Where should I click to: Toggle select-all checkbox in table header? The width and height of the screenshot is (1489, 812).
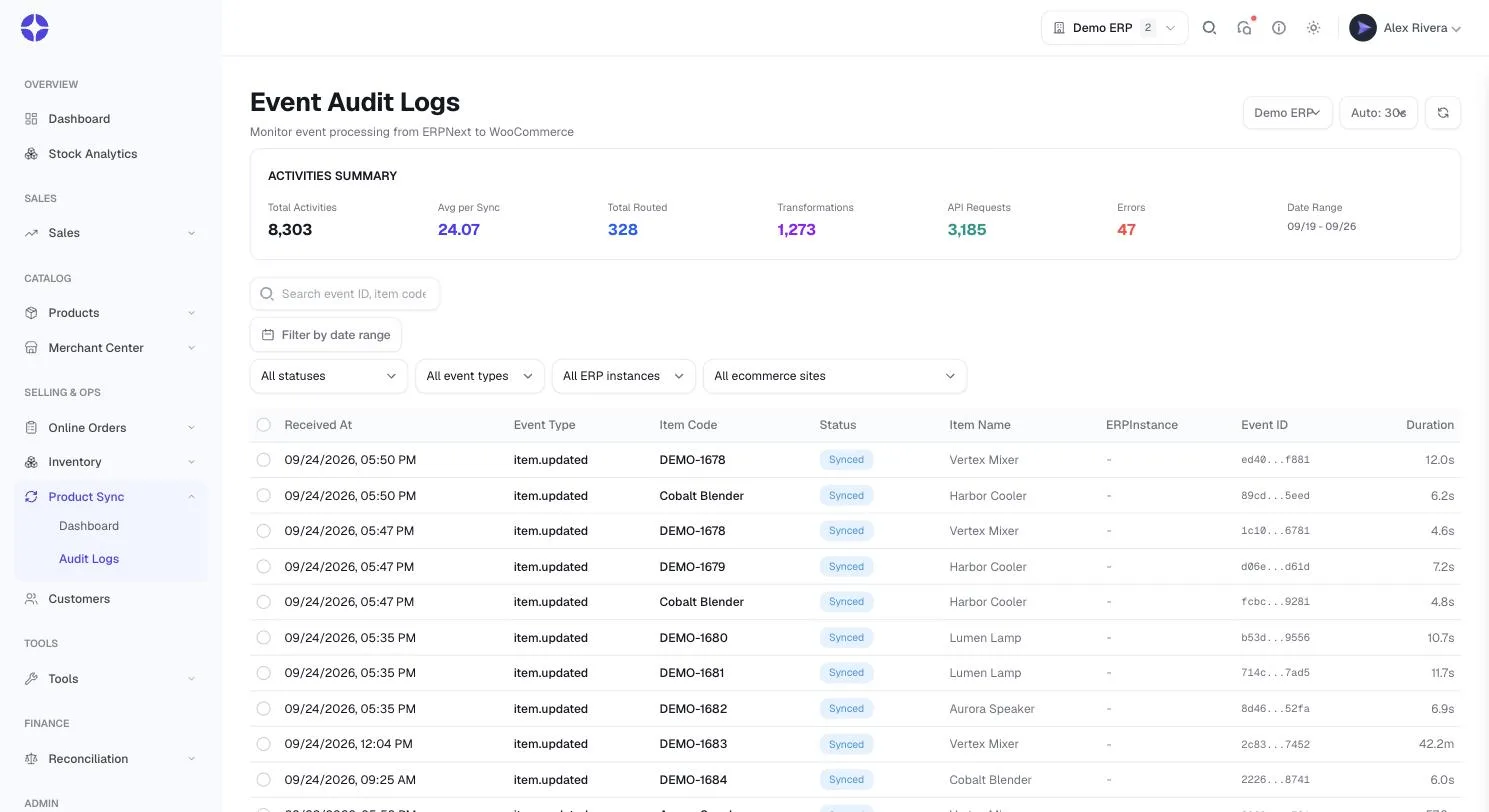pyautogui.click(x=264, y=425)
